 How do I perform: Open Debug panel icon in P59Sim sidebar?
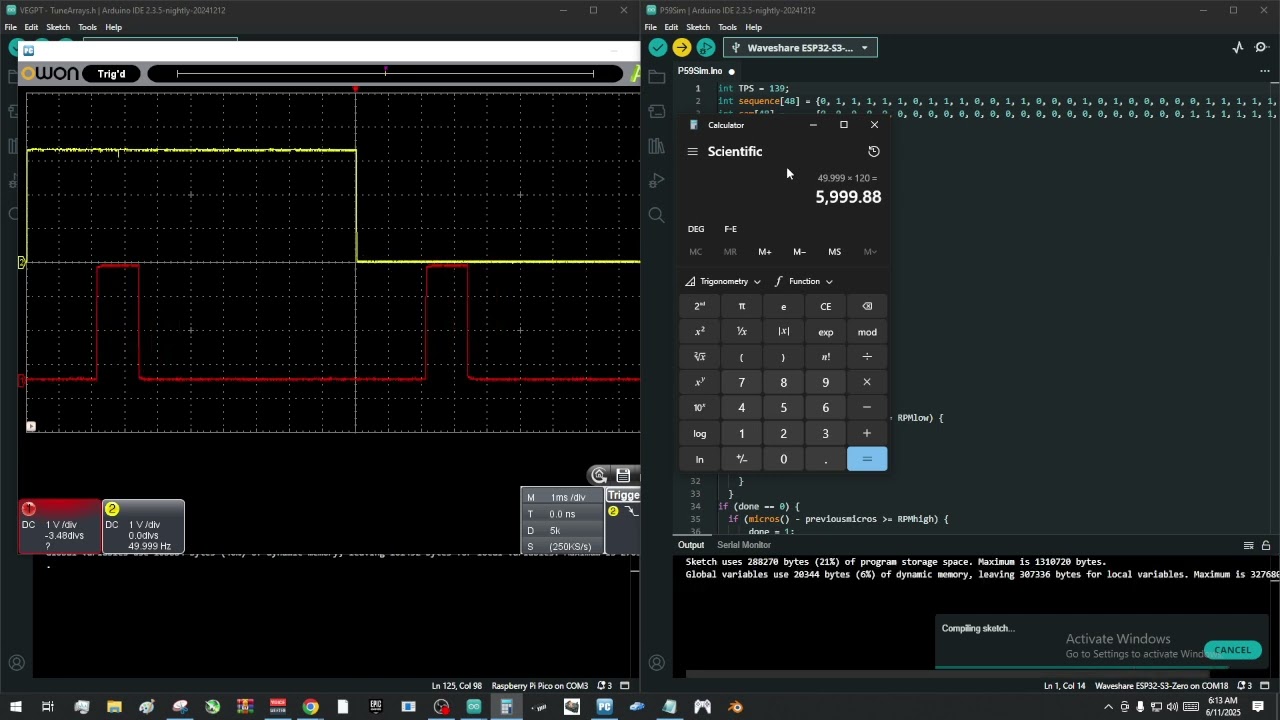656,180
